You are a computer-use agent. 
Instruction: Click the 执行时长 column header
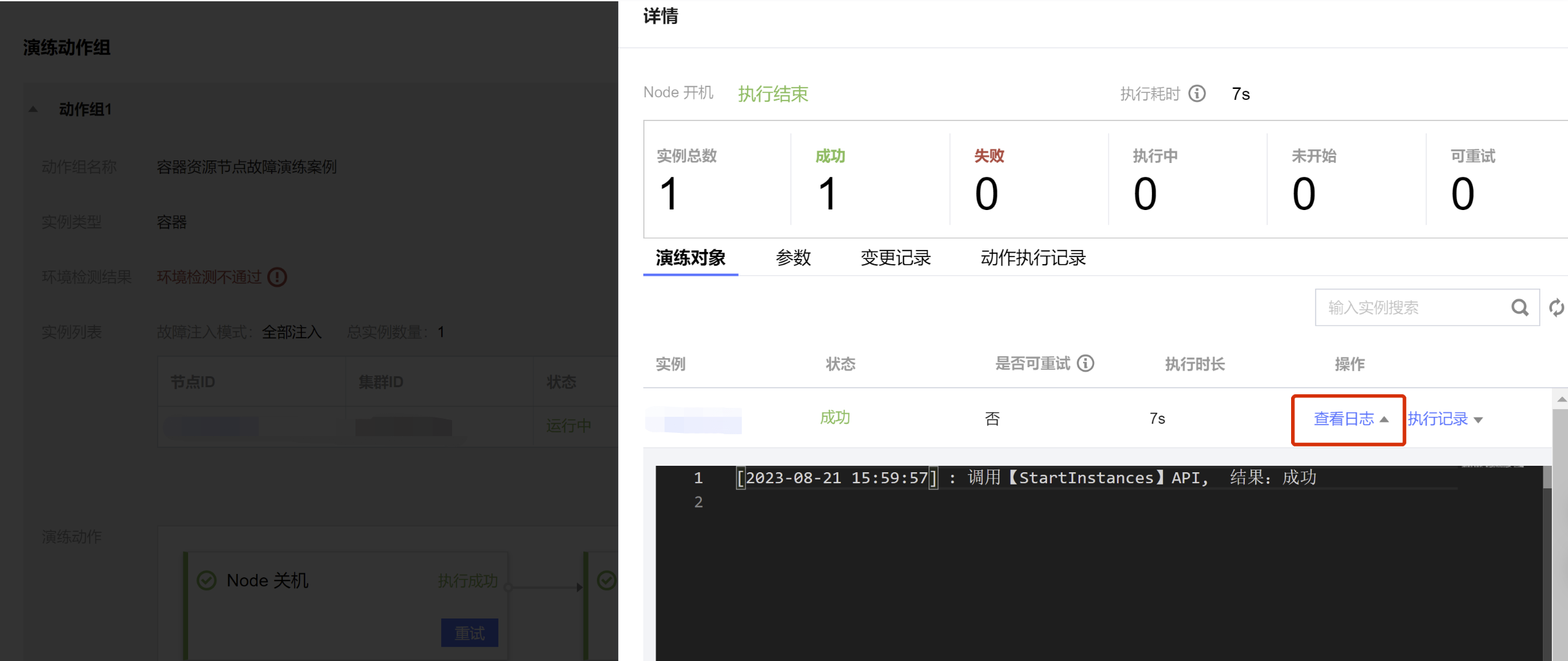1195,364
